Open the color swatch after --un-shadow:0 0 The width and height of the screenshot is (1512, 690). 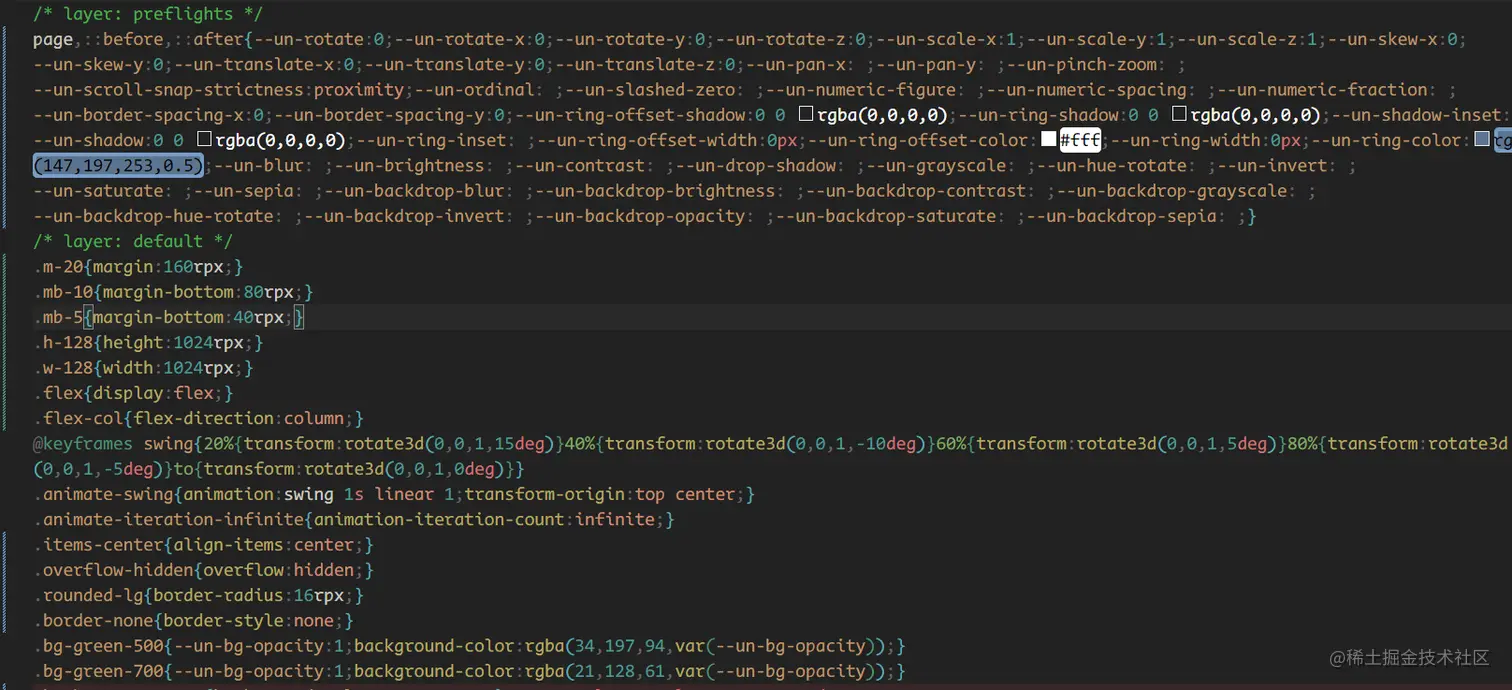pos(204,140)
